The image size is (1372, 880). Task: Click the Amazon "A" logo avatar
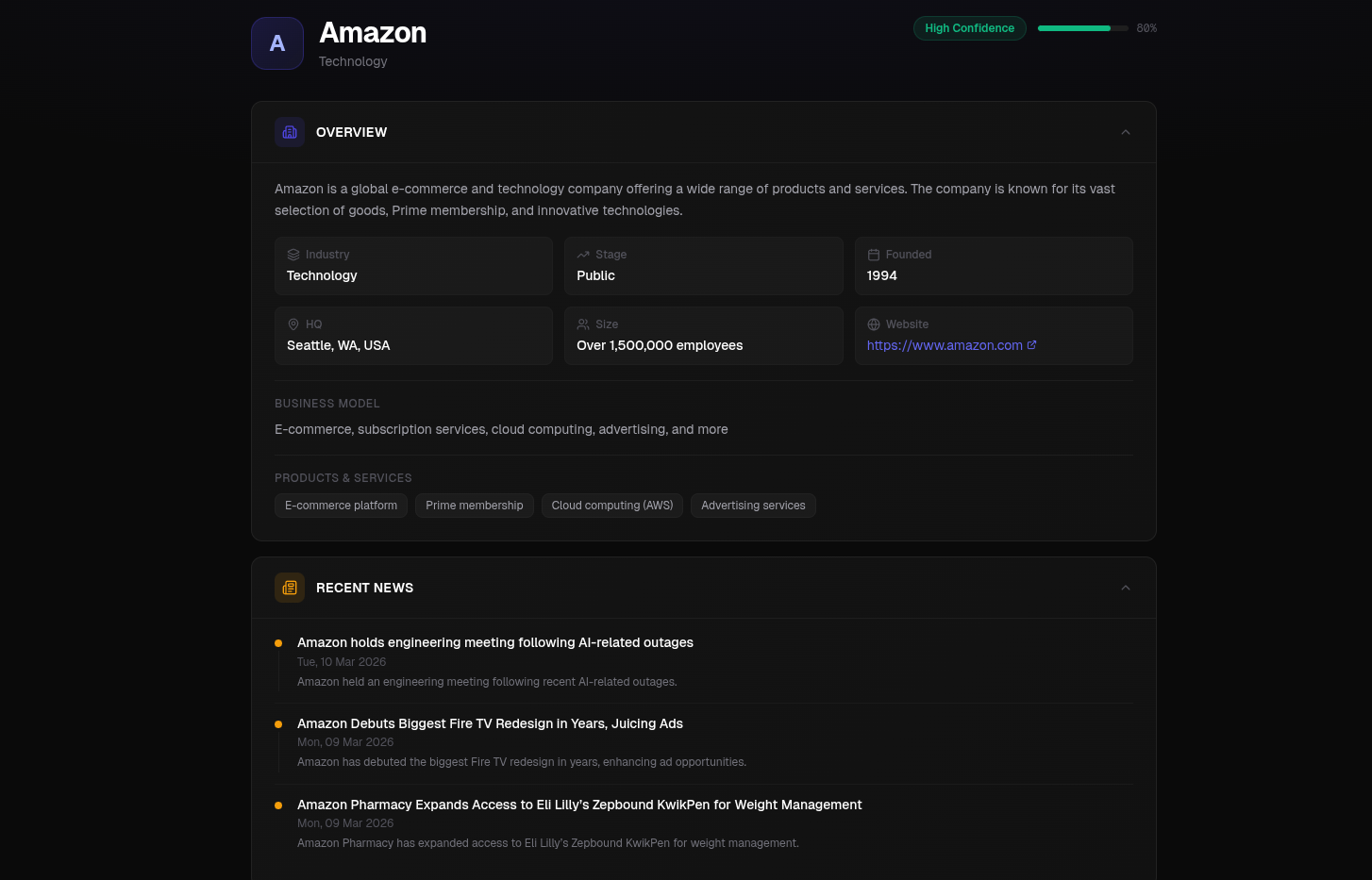[x=277, y=43]
